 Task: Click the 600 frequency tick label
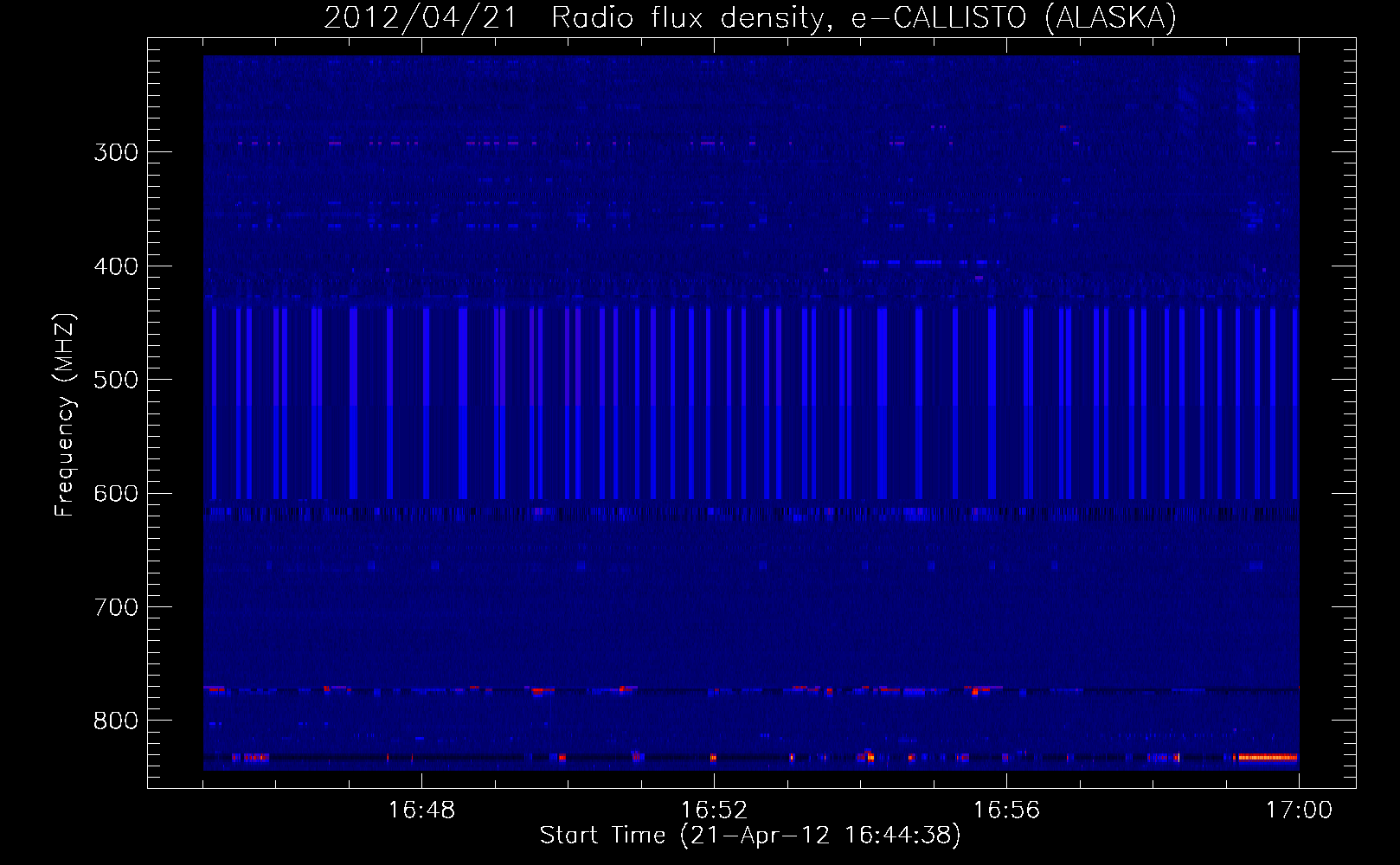click(x=116, y=494)
